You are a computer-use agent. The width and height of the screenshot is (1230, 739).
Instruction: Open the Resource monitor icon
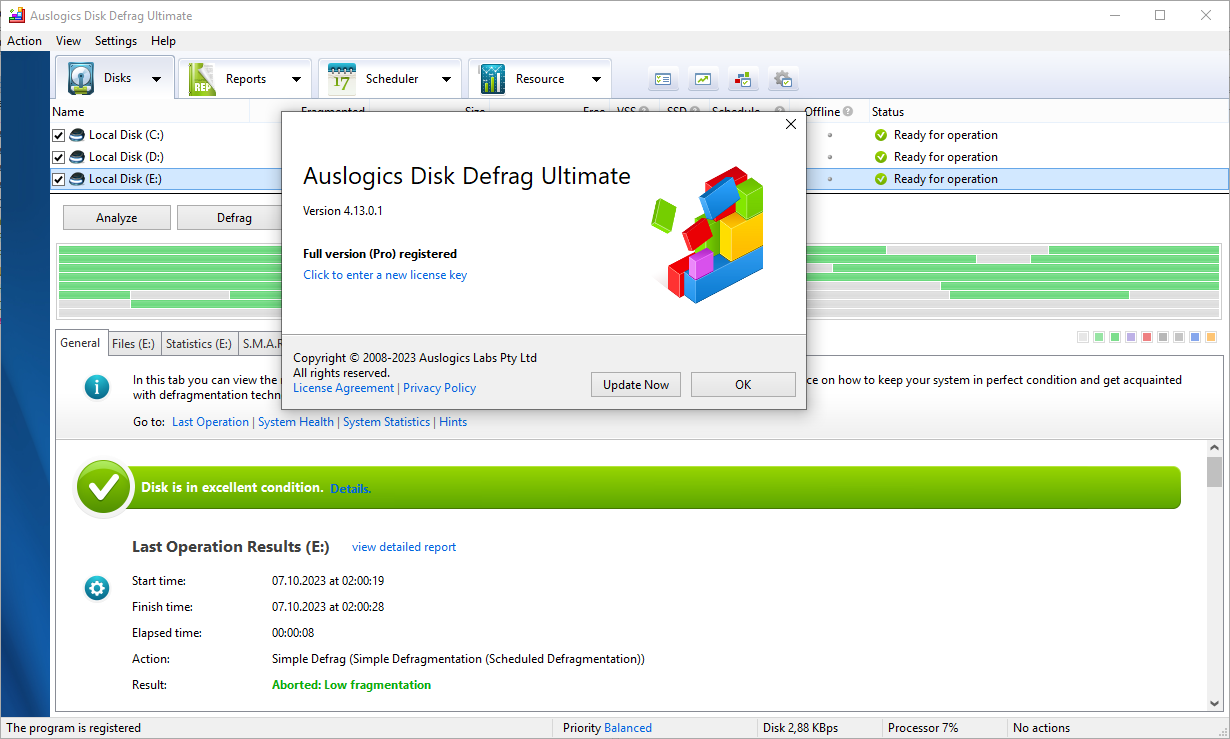click(492, 79)
